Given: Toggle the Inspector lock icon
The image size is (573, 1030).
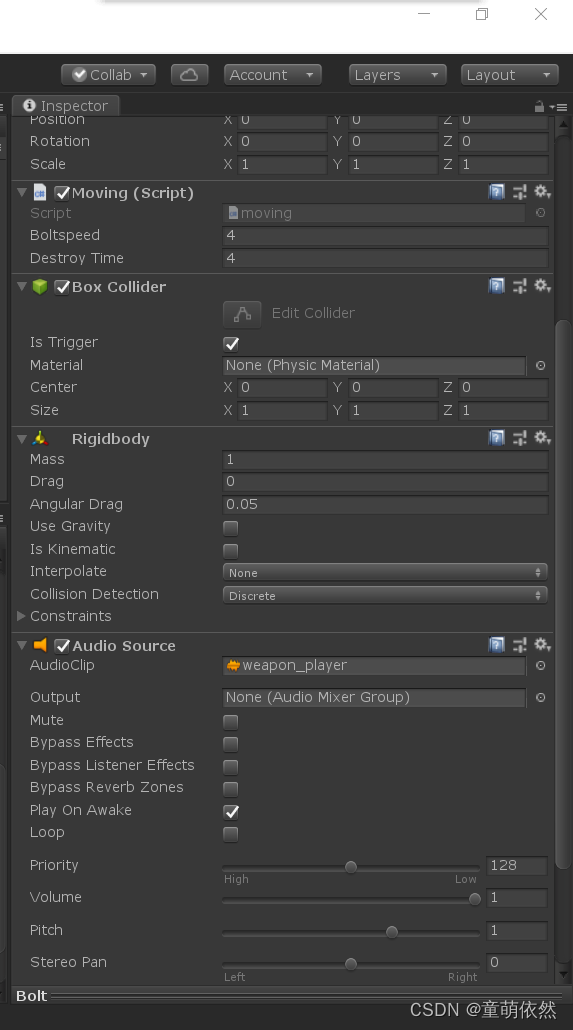Looking at the screenshot, I should pos(539,106).
